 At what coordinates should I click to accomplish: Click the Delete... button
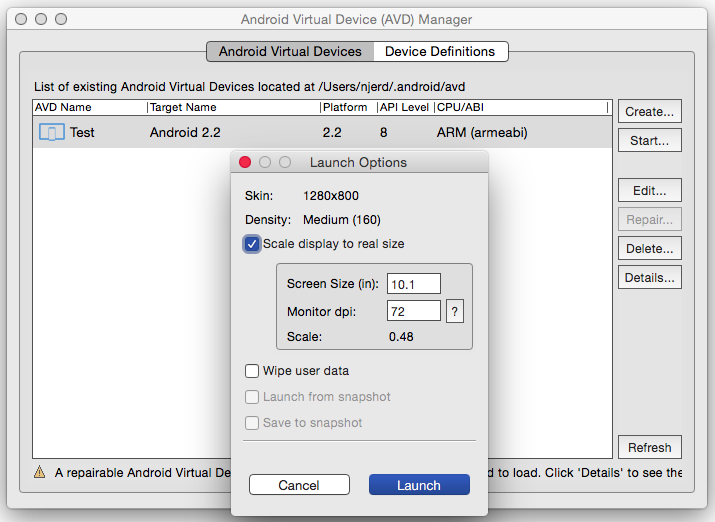click(x=650, y=248)
